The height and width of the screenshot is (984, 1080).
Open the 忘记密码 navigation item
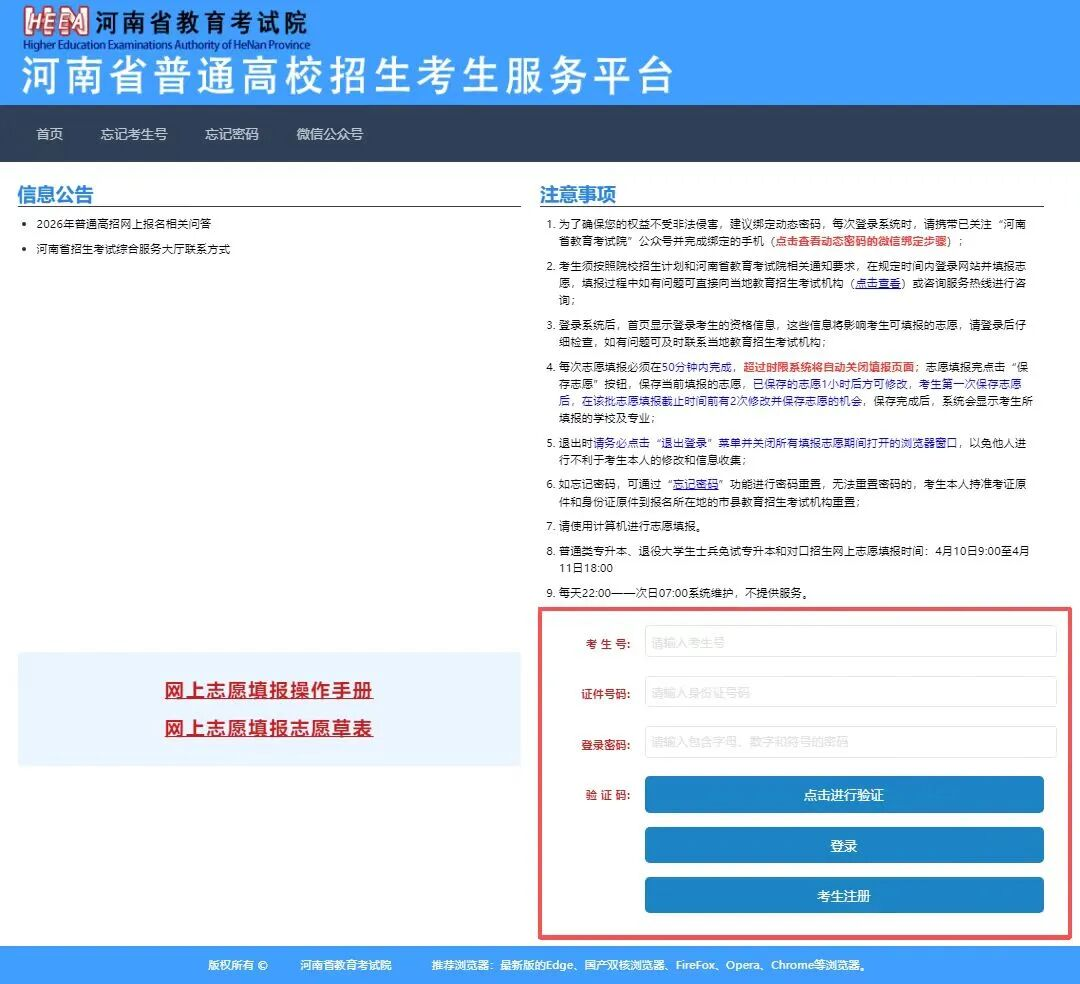[x=231, y=133]
